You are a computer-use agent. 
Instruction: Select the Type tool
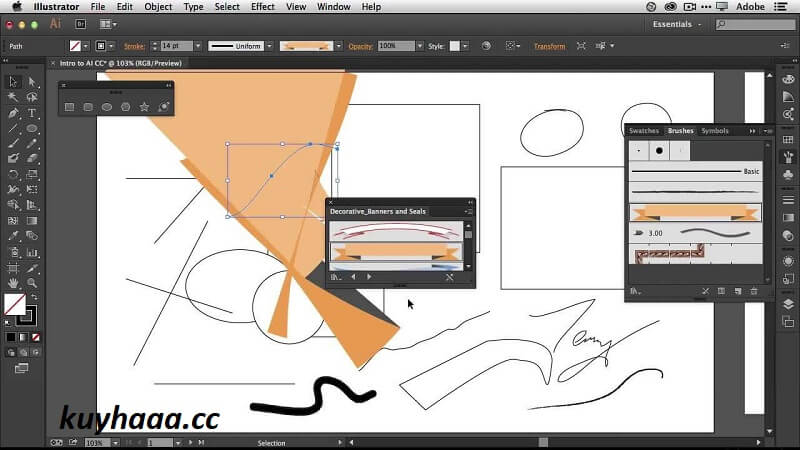[x=32, y=113]
